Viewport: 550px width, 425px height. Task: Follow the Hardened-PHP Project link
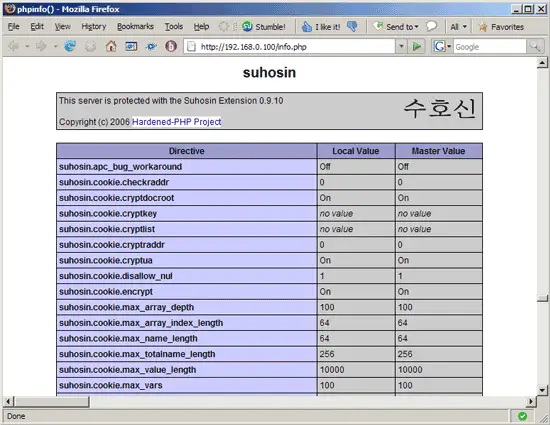176,122
